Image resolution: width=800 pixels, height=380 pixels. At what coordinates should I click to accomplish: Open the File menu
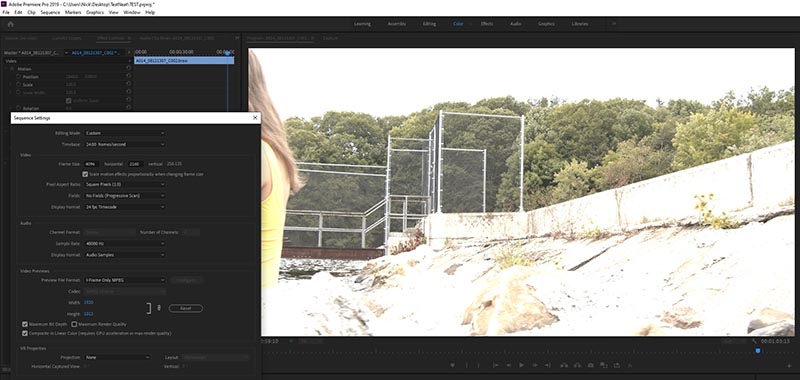coord(6,12)
